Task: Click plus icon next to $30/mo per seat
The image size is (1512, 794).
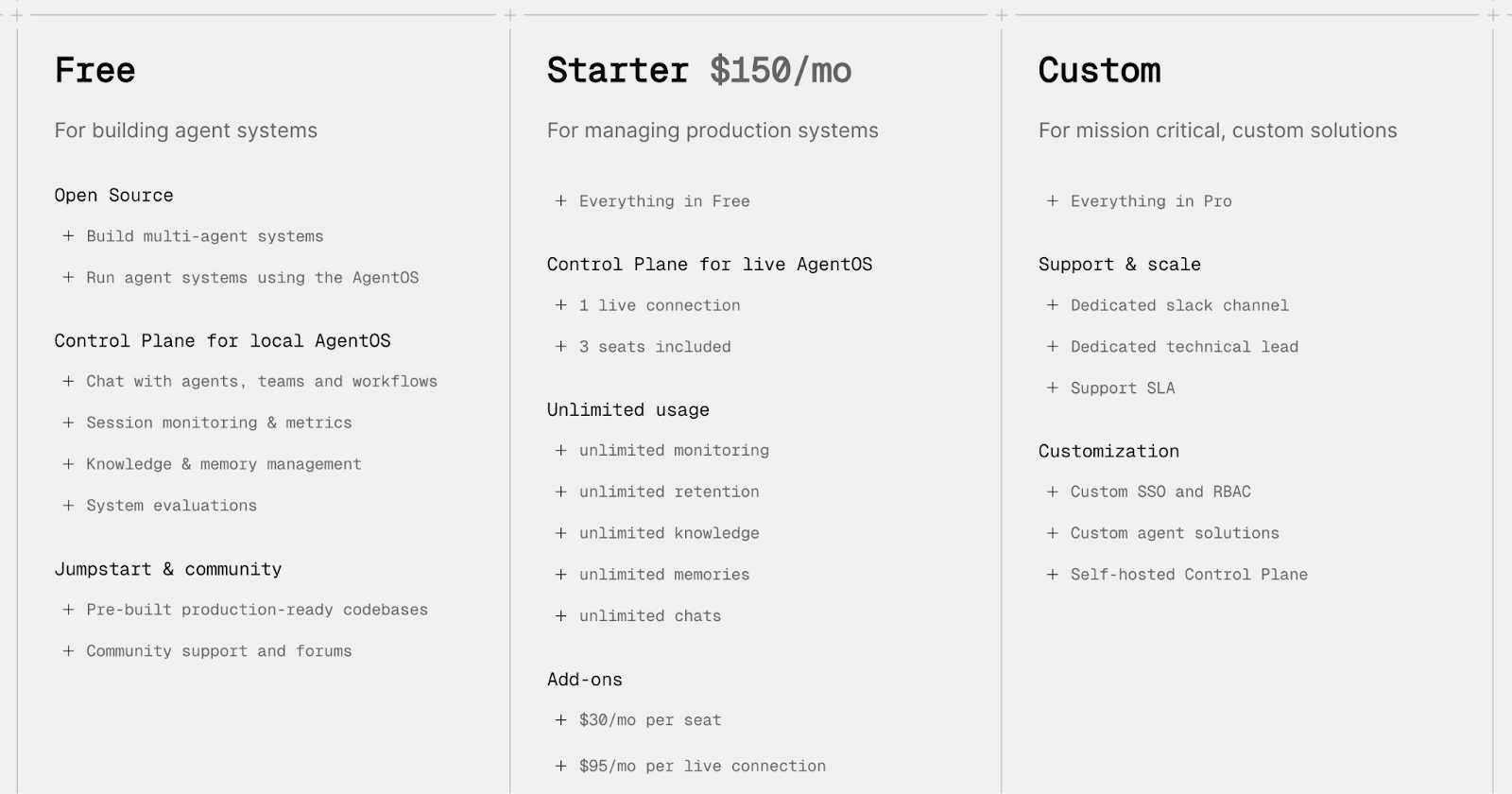Action: point(560,720)
